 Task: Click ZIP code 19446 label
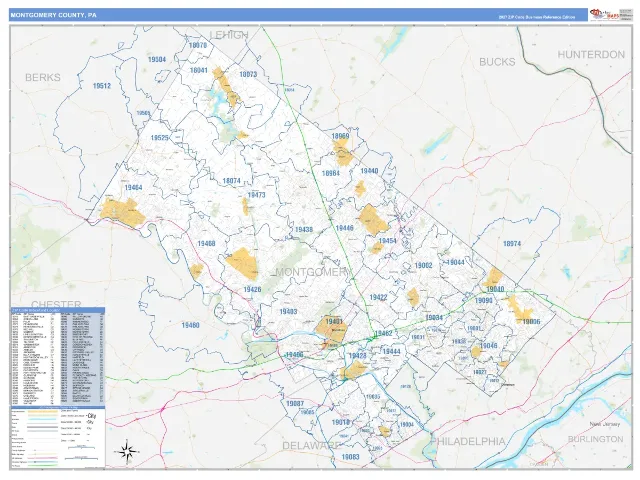[x=345, y=228]
